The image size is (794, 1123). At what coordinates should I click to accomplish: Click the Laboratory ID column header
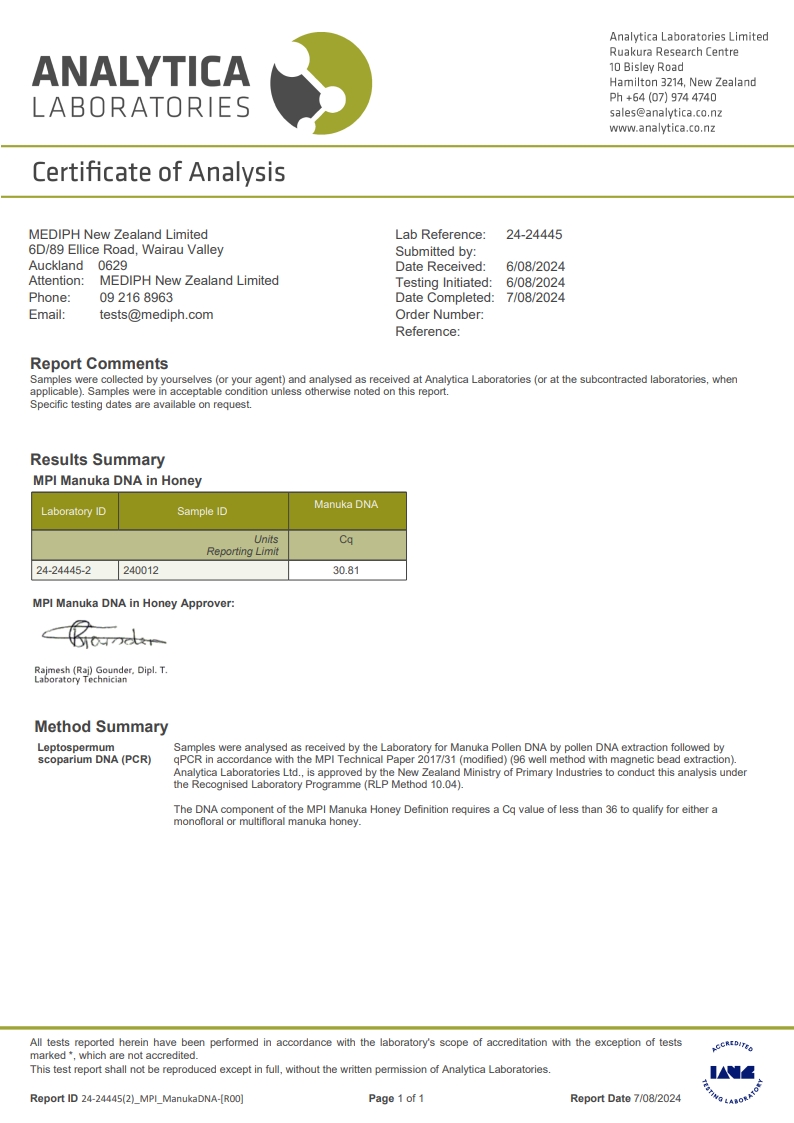[x=74, y=511]
